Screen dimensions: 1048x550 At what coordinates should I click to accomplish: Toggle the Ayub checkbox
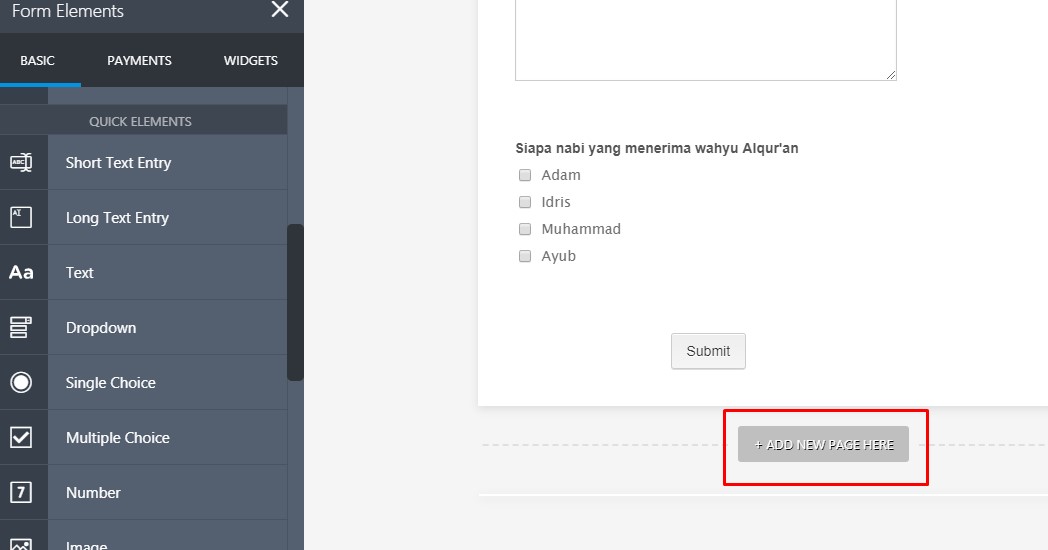click(525, 256)
